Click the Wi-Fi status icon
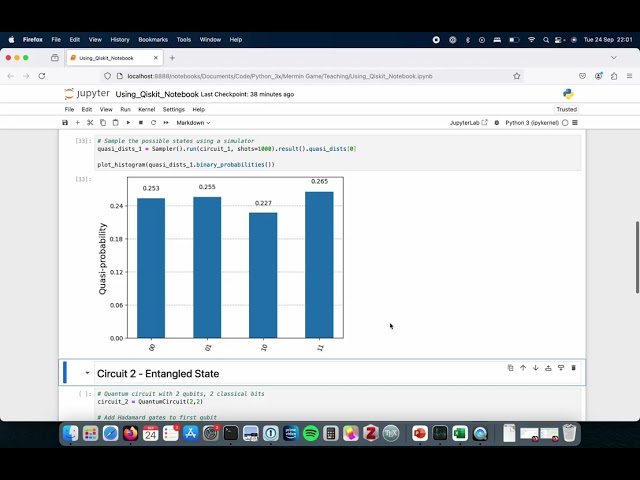 point(531,40)
